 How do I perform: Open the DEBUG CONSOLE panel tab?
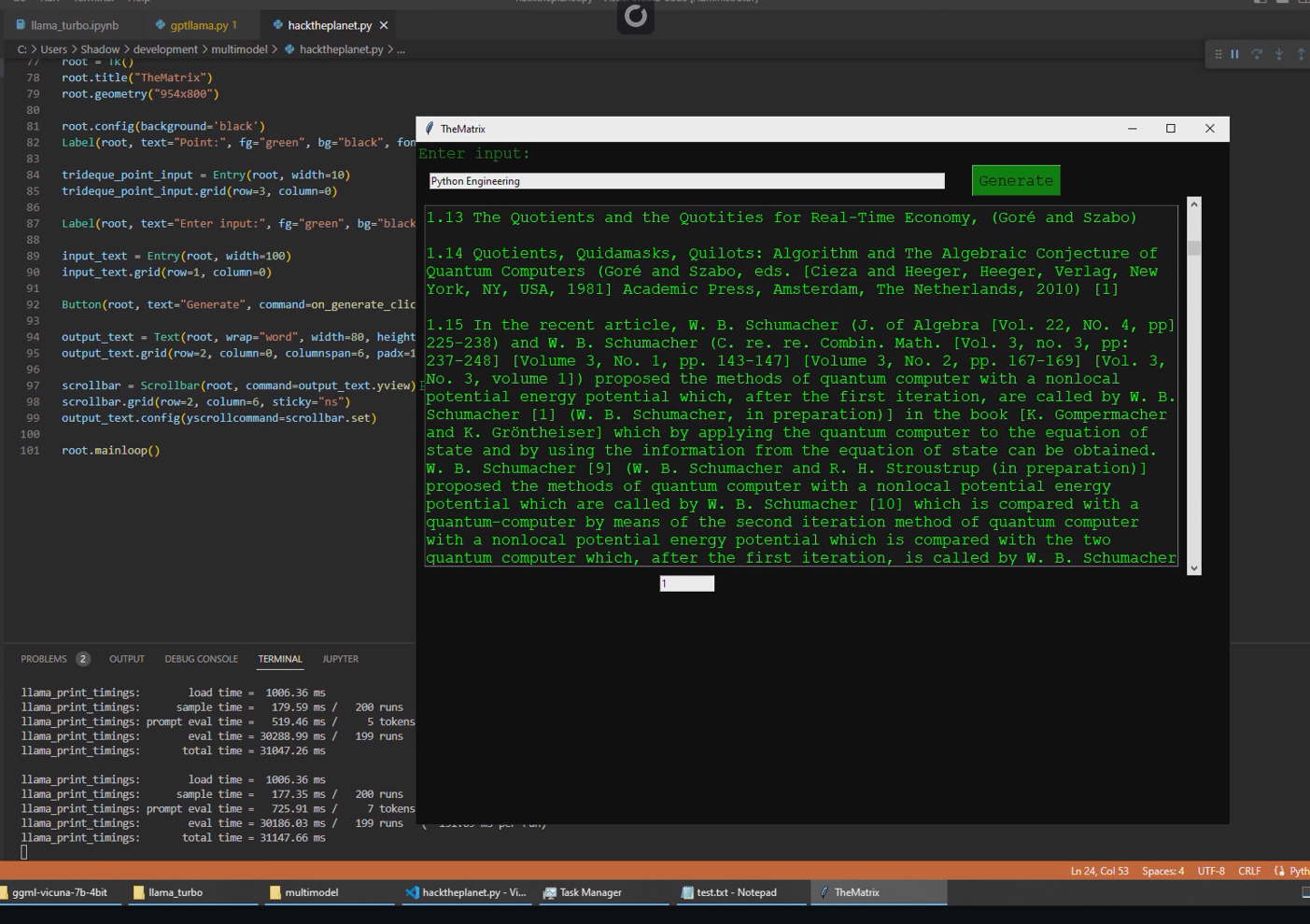(x=201, y=659)
